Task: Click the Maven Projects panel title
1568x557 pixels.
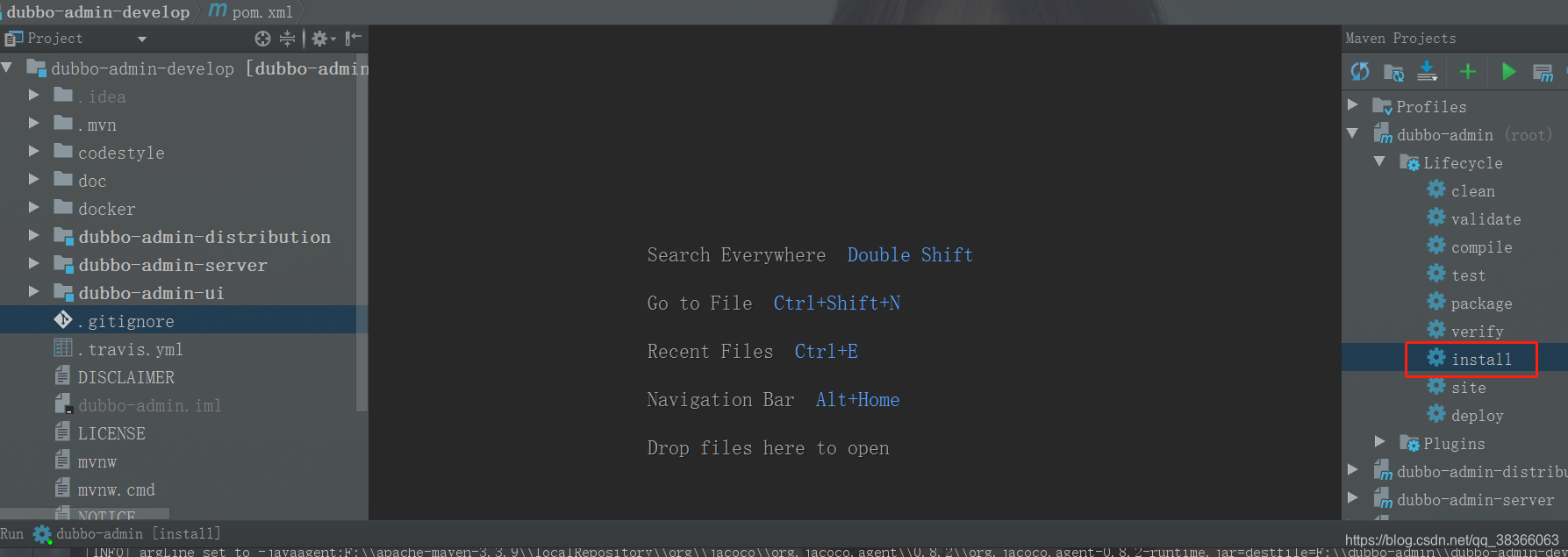Action: [1400, 38]
